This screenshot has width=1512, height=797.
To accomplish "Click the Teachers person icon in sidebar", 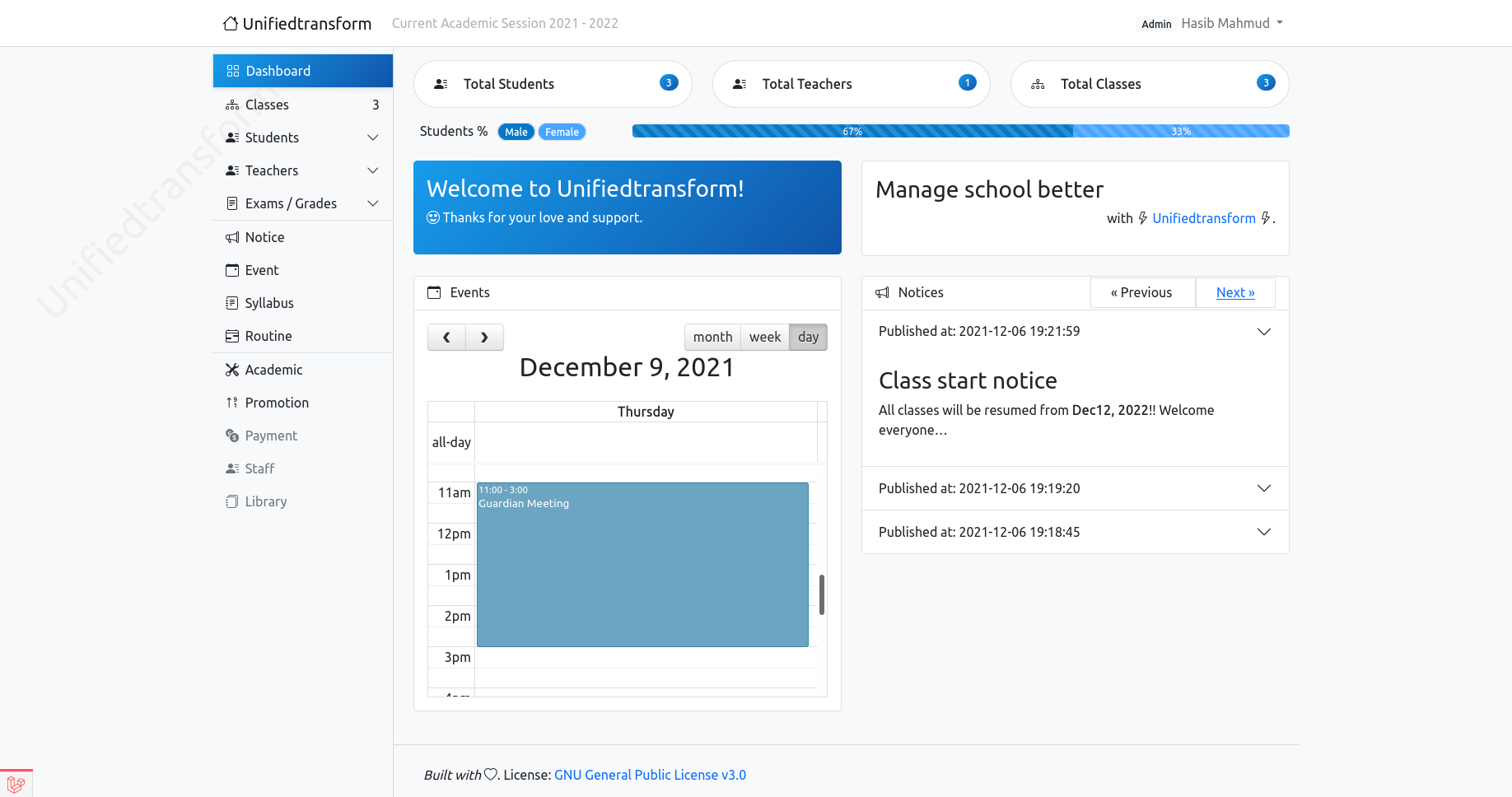I will pos(232,170).
